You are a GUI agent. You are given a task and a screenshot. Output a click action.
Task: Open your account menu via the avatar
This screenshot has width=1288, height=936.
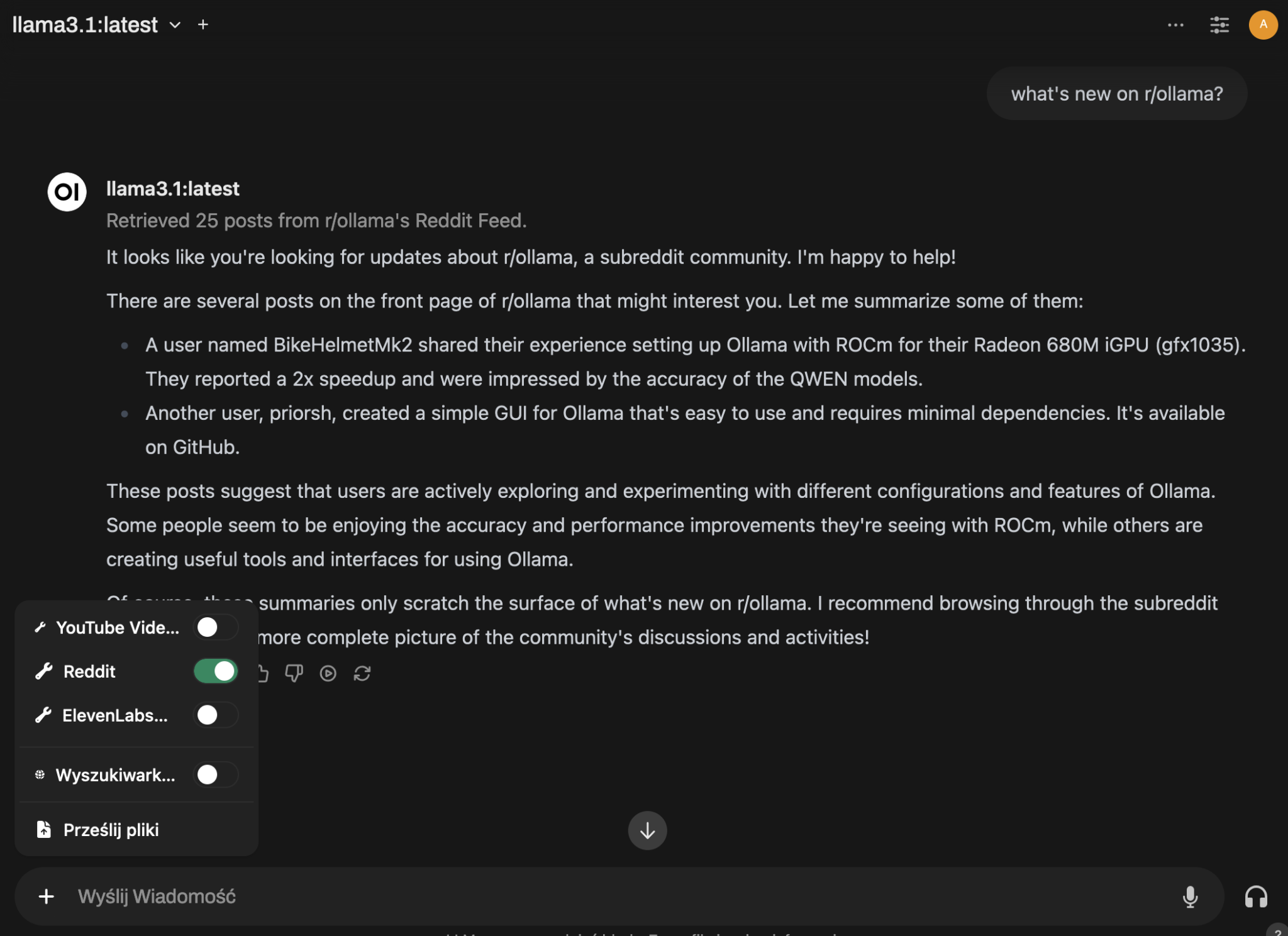pyautogui.click(x=1263, y=25)
